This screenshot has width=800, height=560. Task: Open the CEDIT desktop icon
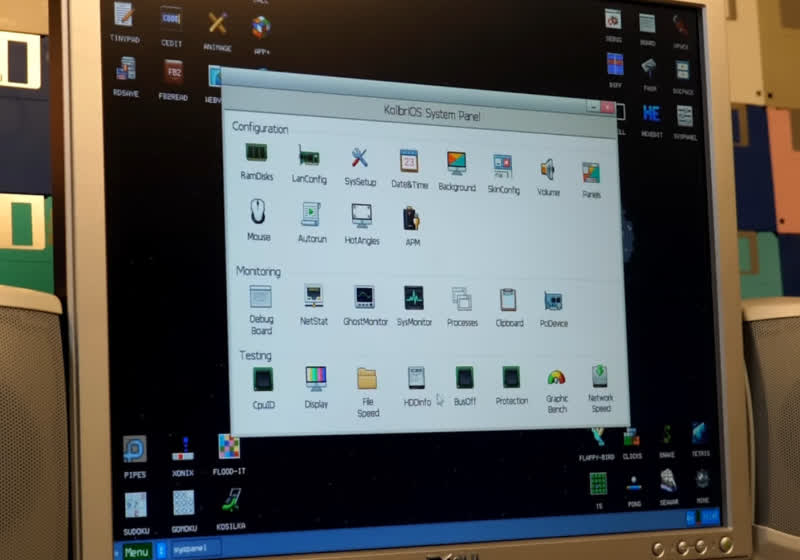(171, 27)
